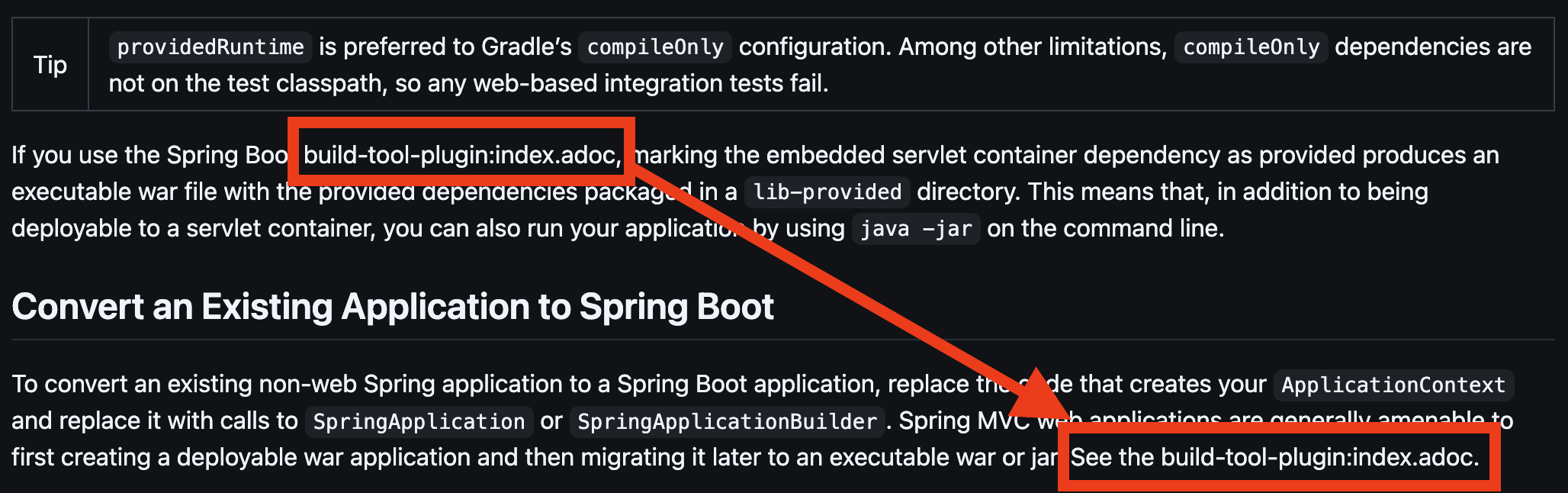Click the SpringApplication code term
1568x493 pixels.
(x=419, y=421)
